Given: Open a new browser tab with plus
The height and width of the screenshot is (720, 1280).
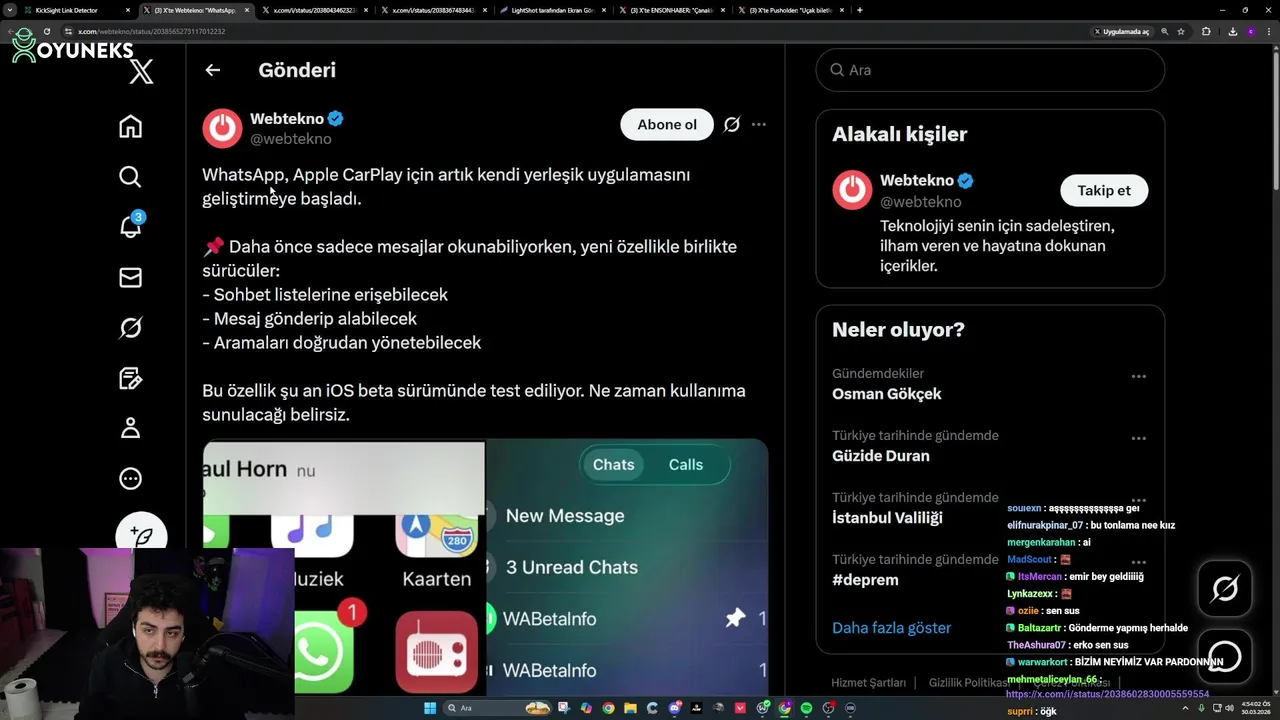Looking at the screenshot, I should point(860,10).
